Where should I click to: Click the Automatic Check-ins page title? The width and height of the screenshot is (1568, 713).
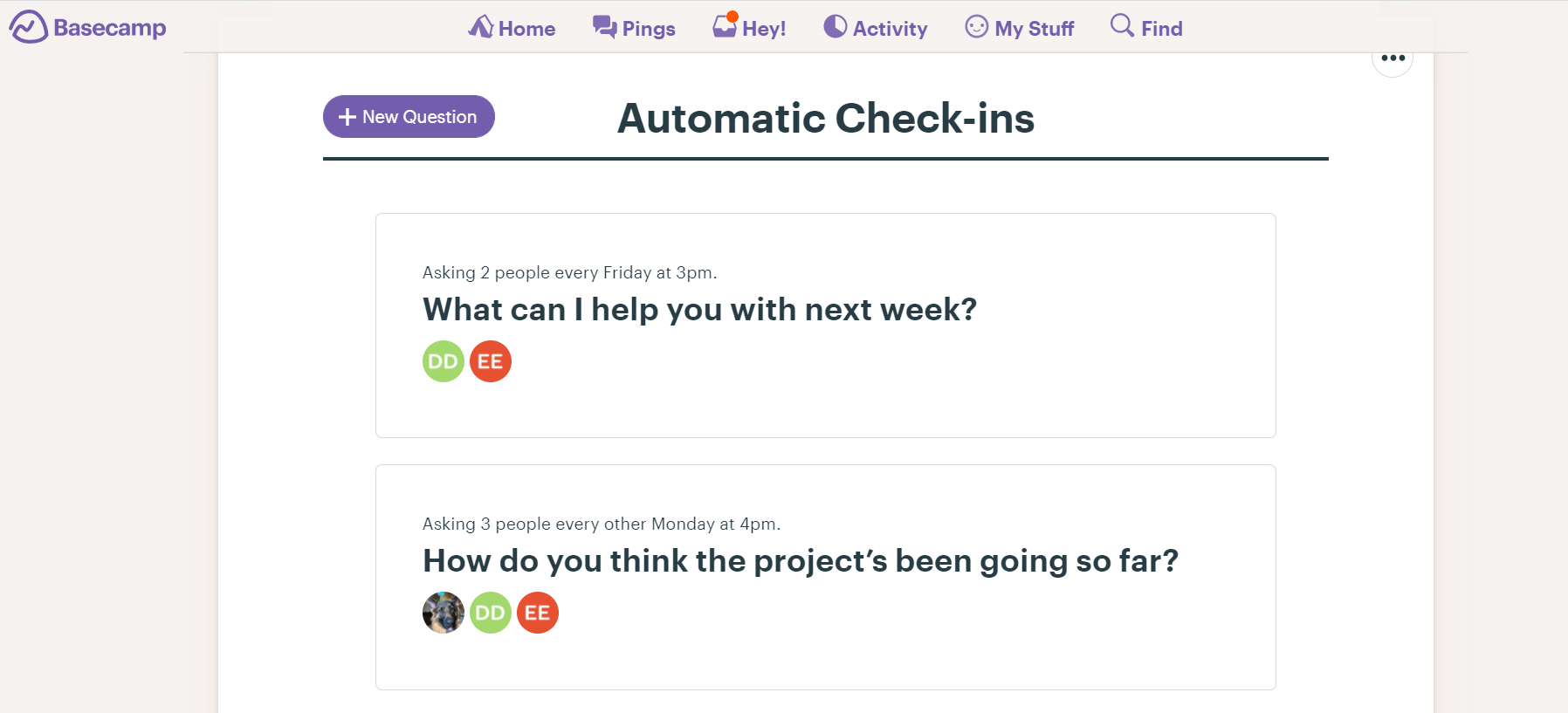(825, 119)
